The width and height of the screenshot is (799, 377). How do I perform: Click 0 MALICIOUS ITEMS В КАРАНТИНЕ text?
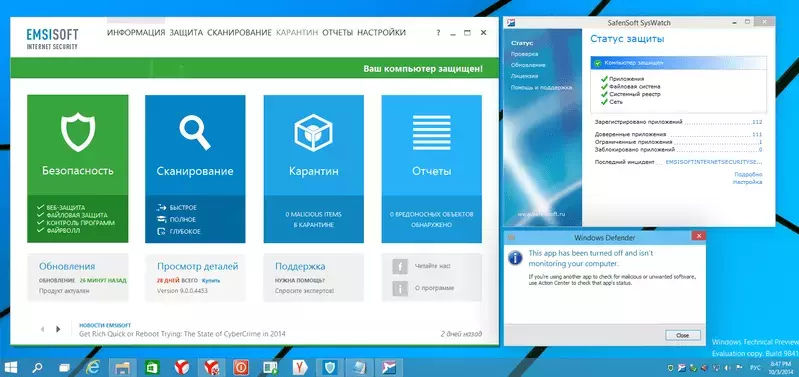pyautogui.click(x=313, y=220)
